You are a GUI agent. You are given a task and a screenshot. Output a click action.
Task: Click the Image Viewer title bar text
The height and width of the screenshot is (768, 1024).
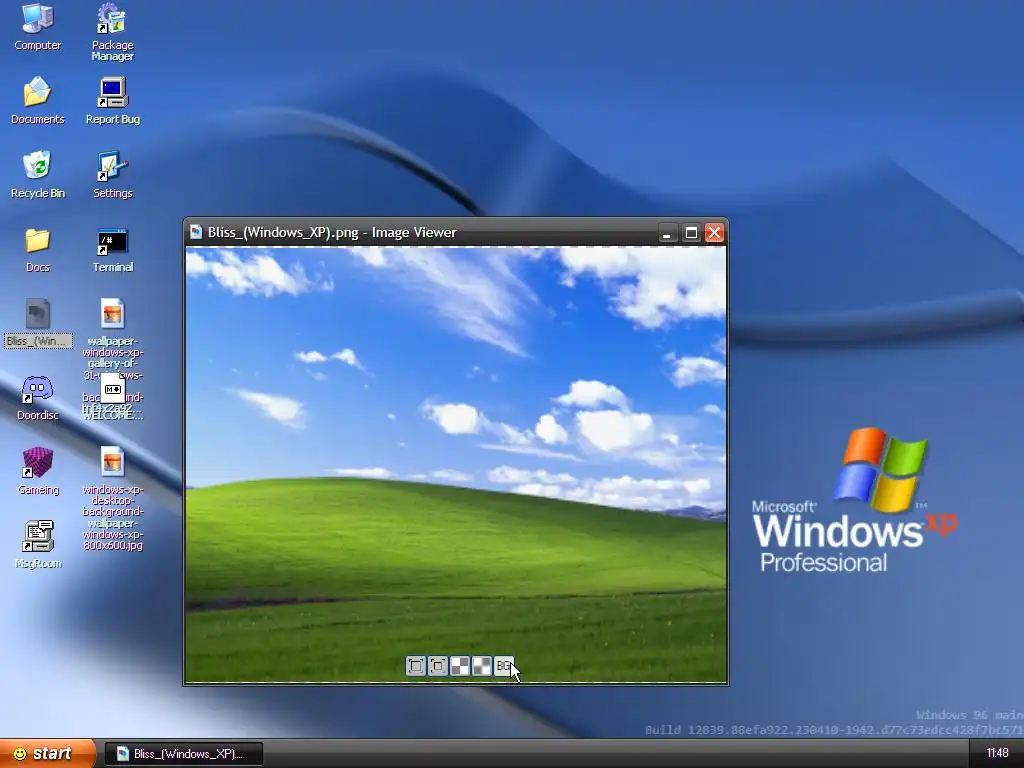click(x=332, y=232)
